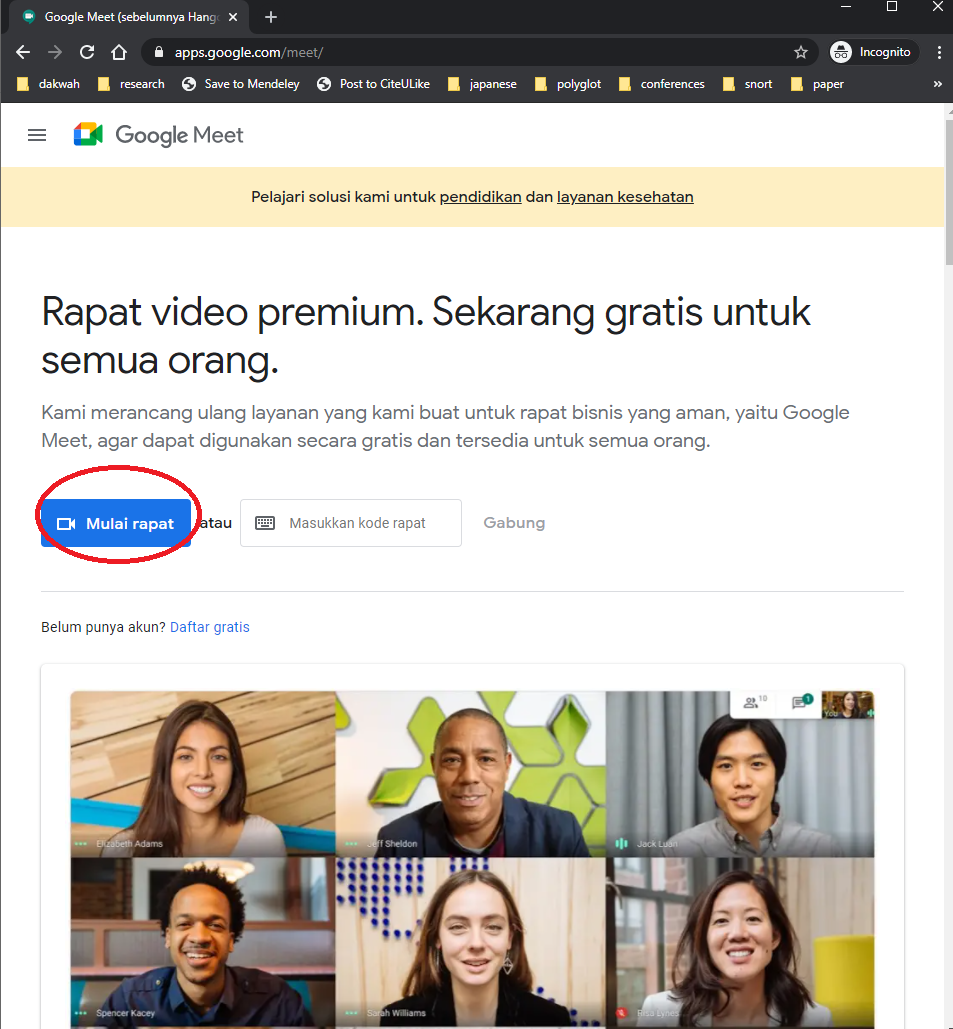Open the japanese bookmark folder
Viewport: 953px width, 1029px height.
pos(483,84)
